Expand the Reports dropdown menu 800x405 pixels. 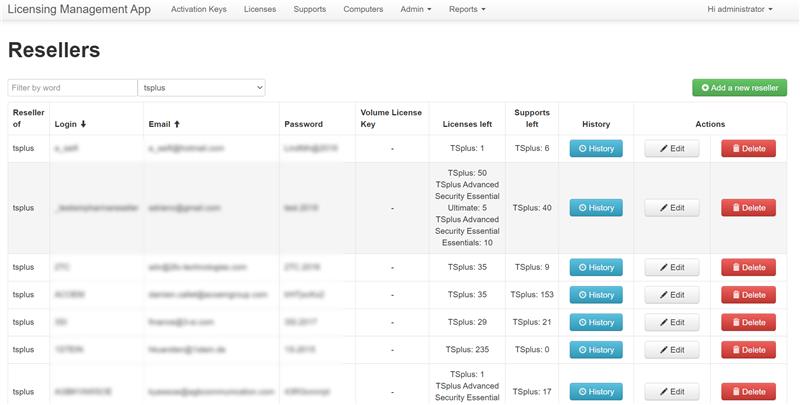pyautogui.click(x=467, y=9)
